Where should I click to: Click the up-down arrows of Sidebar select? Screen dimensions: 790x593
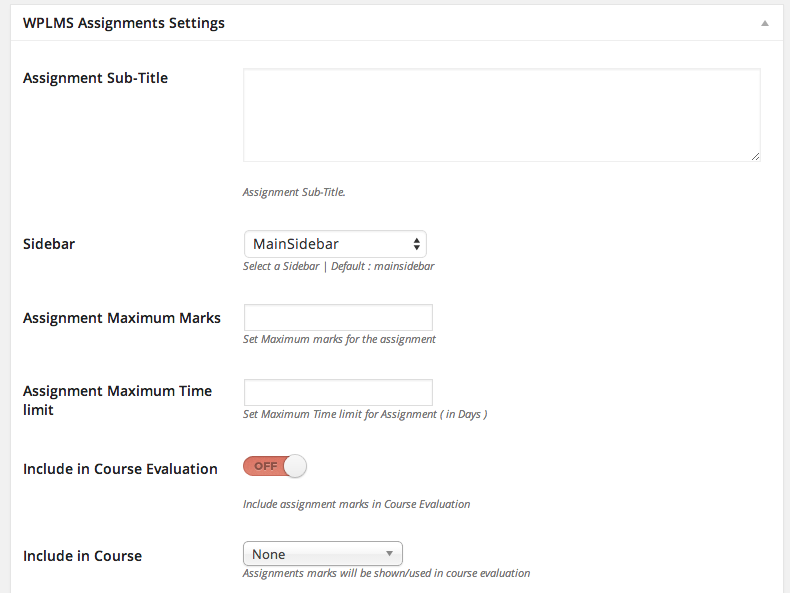pos(417,244)
